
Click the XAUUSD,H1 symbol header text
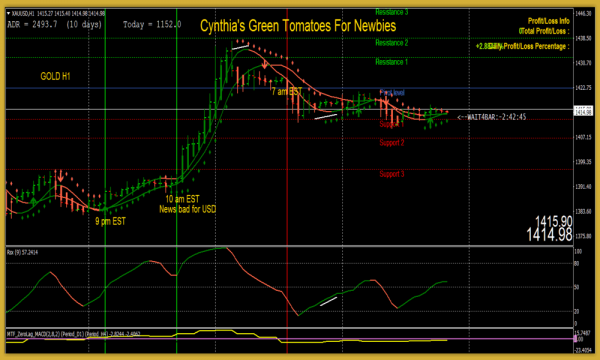(23, 13)
